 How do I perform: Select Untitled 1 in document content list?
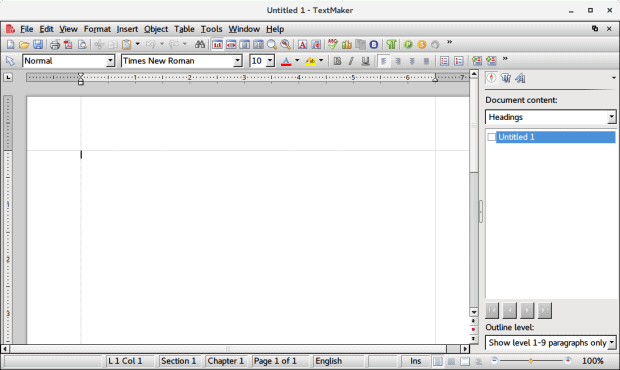pos(555,137)
